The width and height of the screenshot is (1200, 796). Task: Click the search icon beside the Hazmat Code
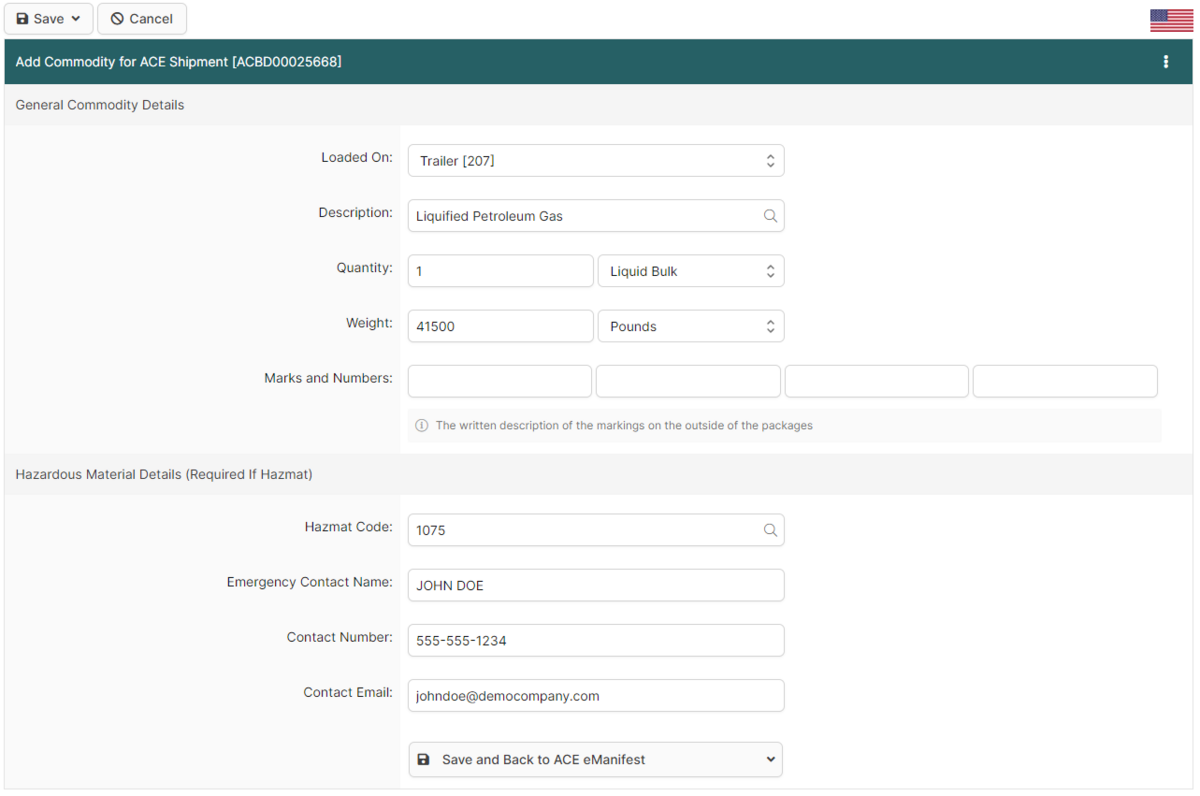point(770,530)
